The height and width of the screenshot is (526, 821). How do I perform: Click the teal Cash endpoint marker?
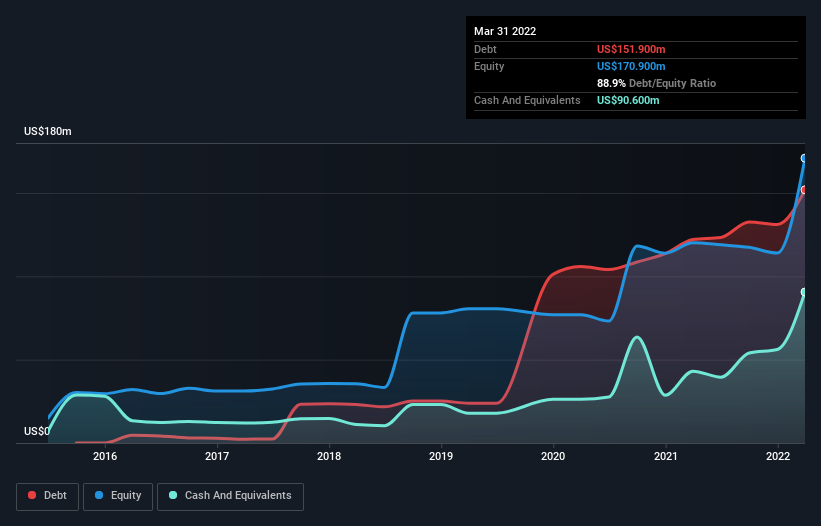804,292
